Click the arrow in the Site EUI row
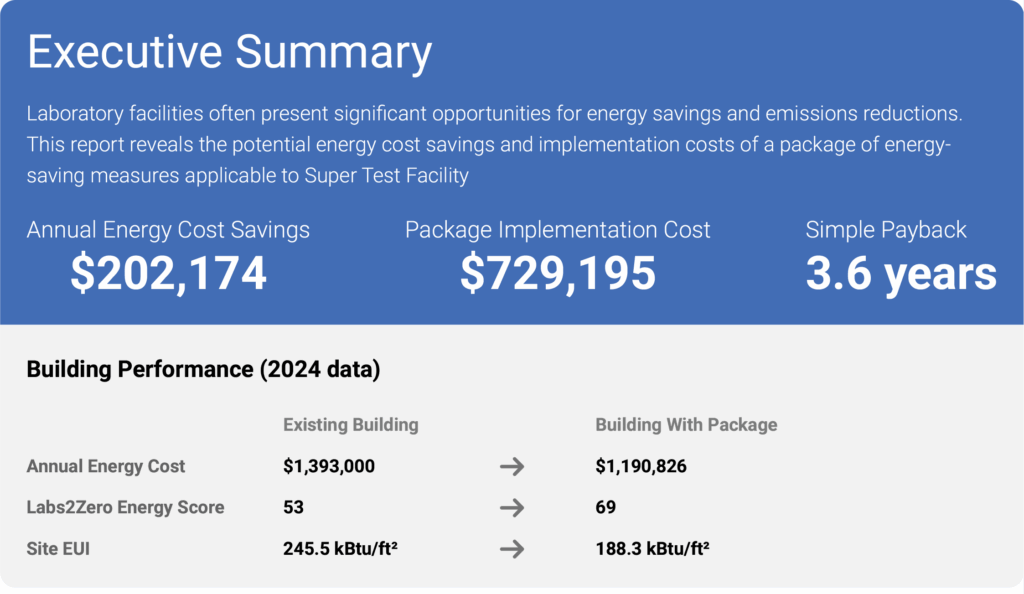The height and width of the screenshot is (594, 1024). pyautogui.click(x=512, y=549)
